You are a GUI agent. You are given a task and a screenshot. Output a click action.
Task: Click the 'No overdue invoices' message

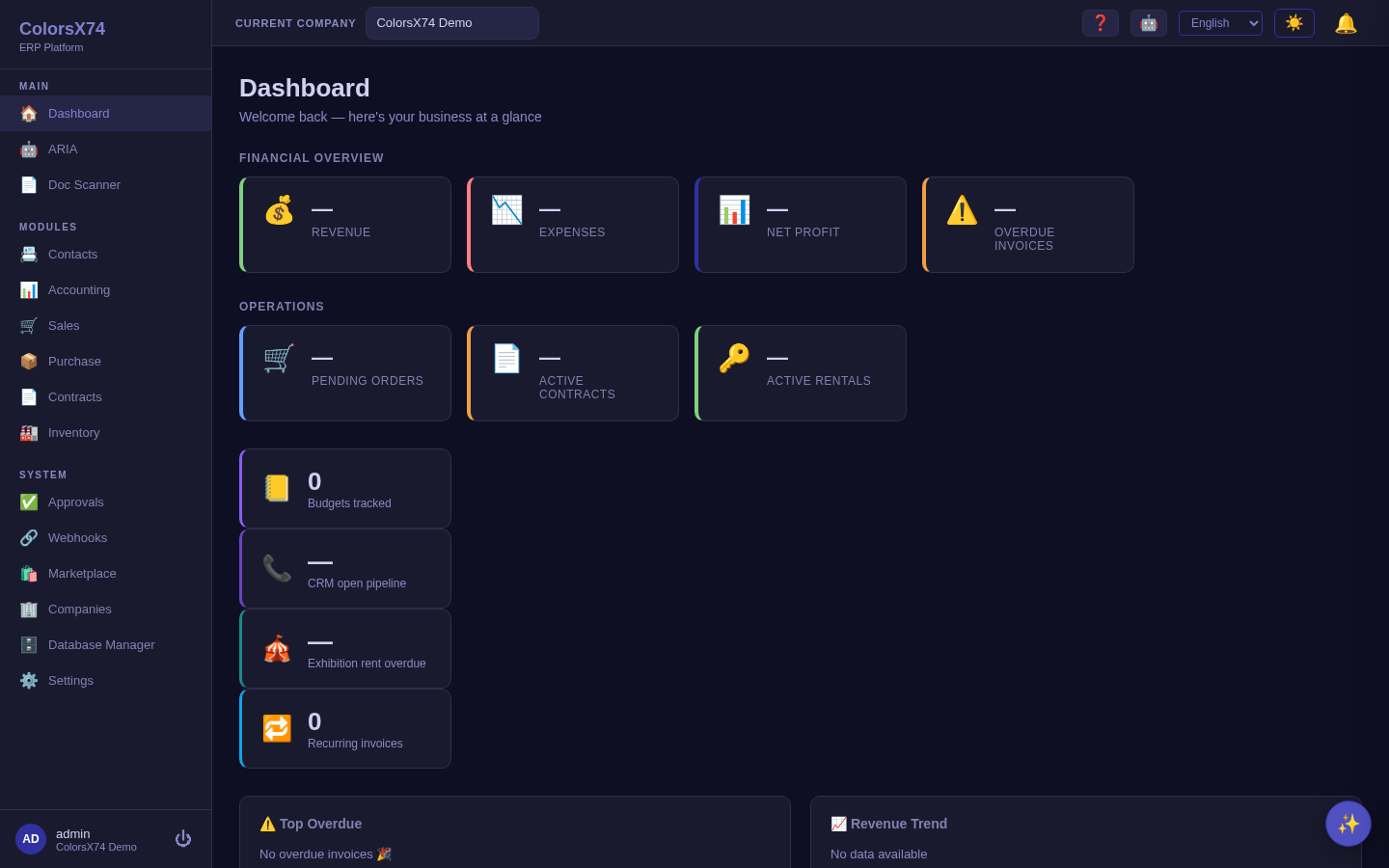(x=325, y=854)
